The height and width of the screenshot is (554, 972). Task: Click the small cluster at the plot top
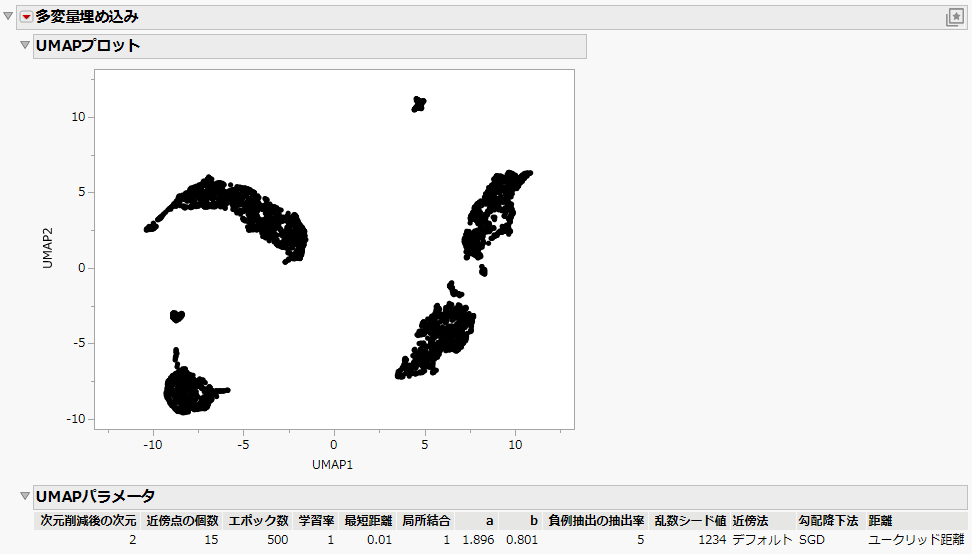[419, 103]
